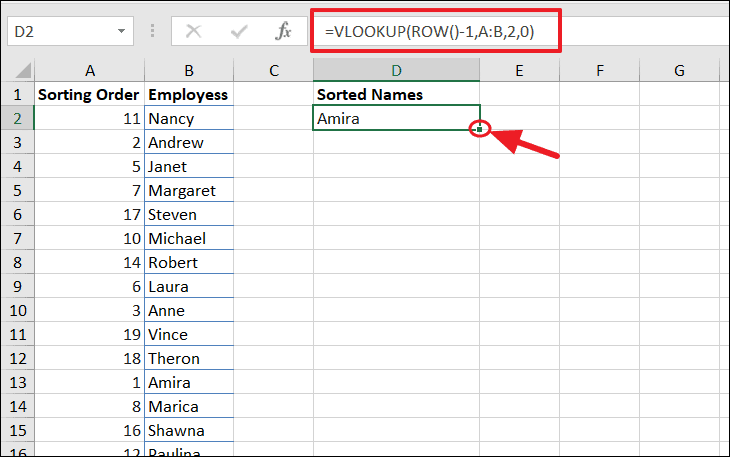Select row 11 header
730x457 pixels.
tap(17, 335)
